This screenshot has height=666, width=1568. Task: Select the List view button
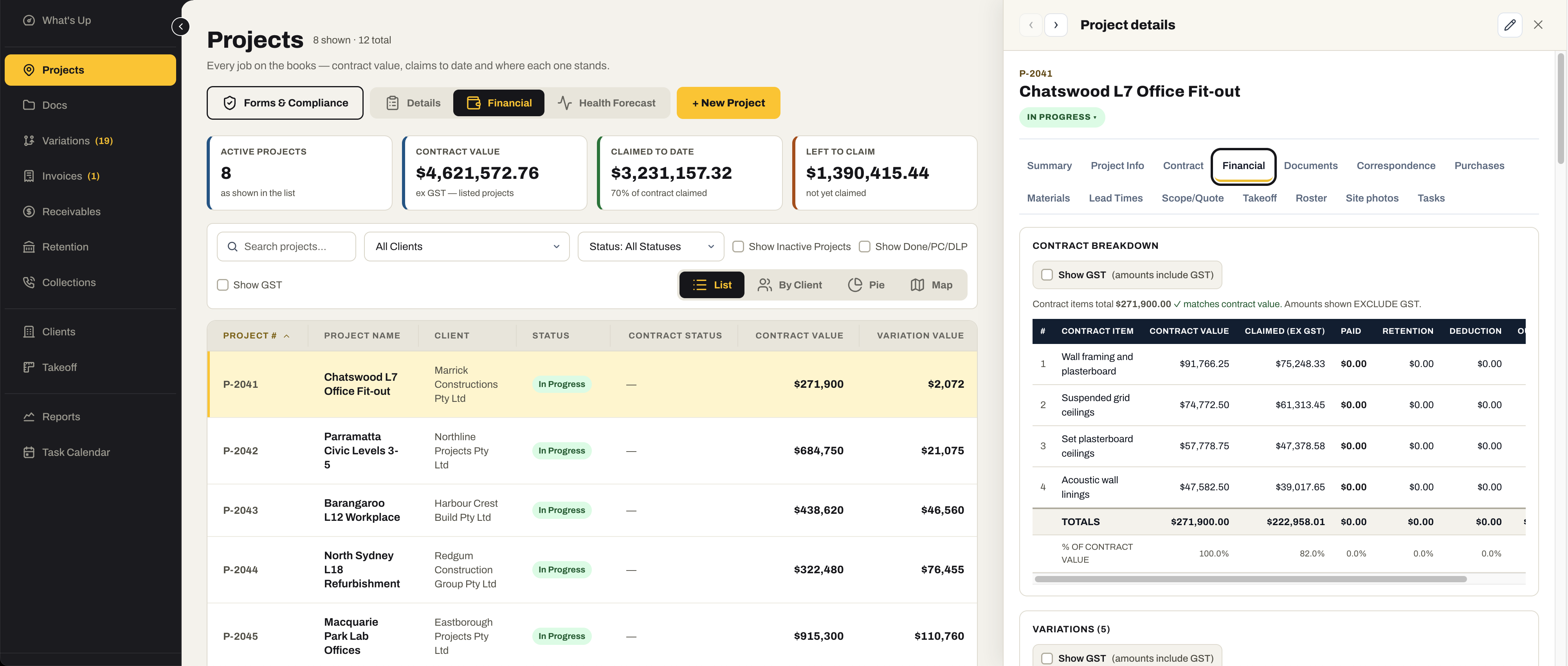coord(712,285)
